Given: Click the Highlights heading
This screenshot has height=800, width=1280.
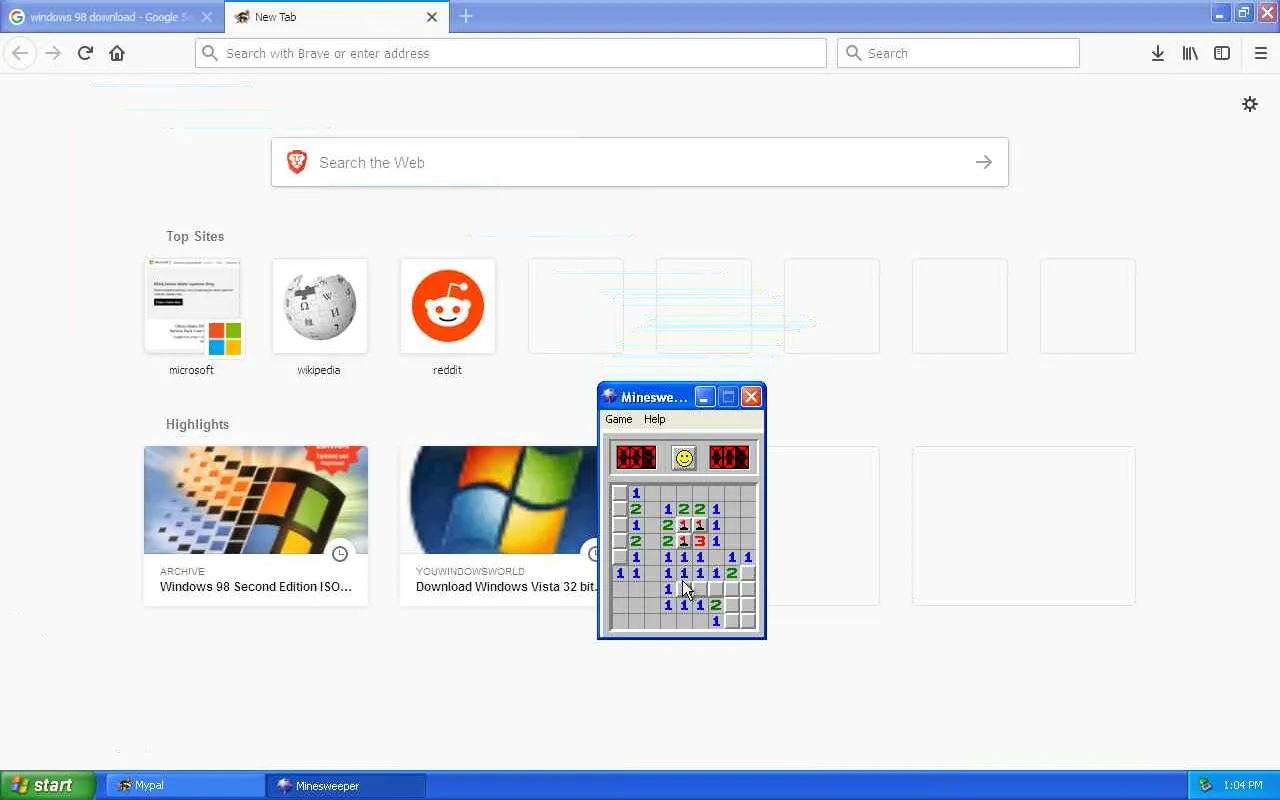Looking at the screenshot, I should pos(197,424).
